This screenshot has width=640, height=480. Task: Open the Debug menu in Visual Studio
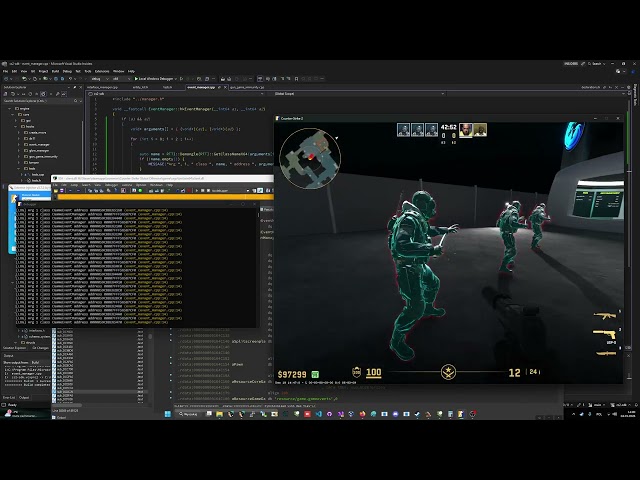(x=68, y=71)
